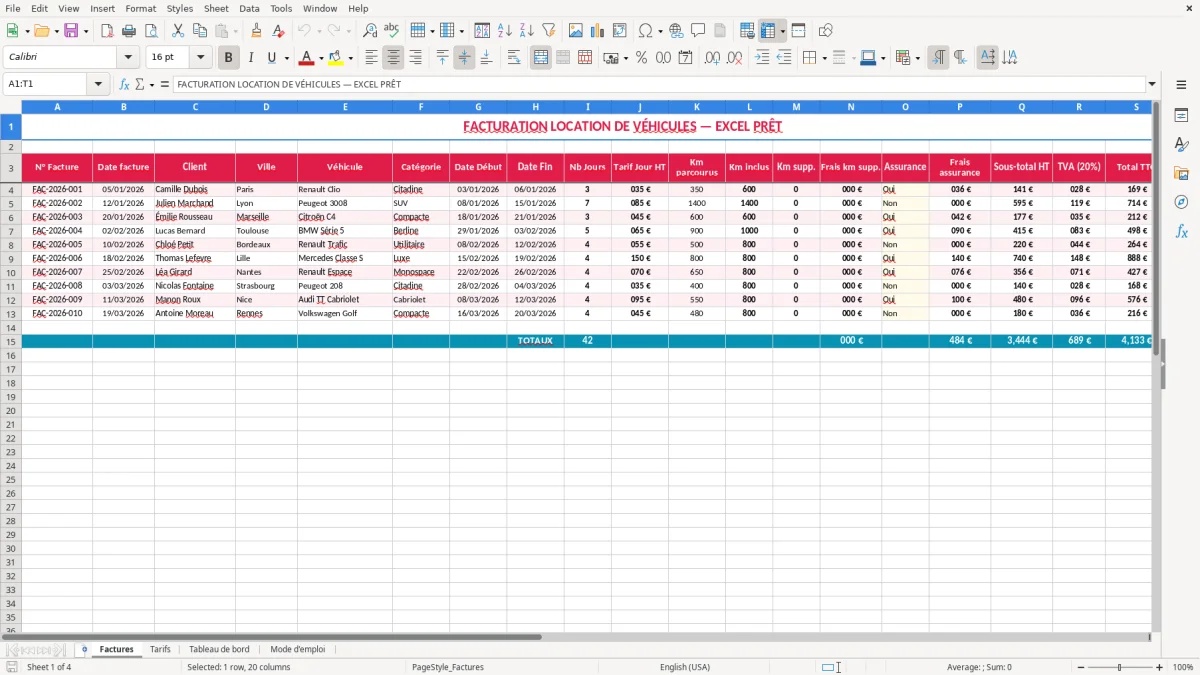The height and width of the screenshot is (675, 1200).
Task: Switch to the Mode d'emploi tab
Action: point(298,649)
